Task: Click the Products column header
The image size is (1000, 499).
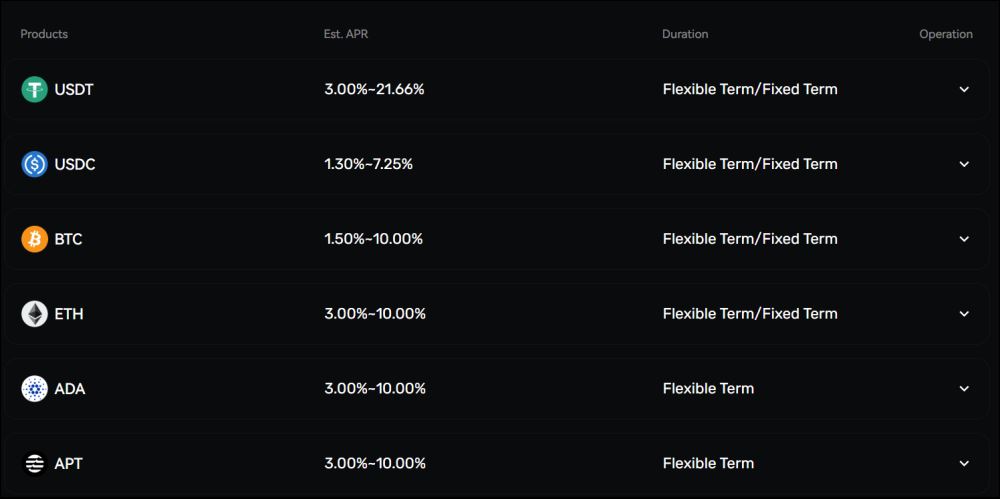Action: [44, 34]
